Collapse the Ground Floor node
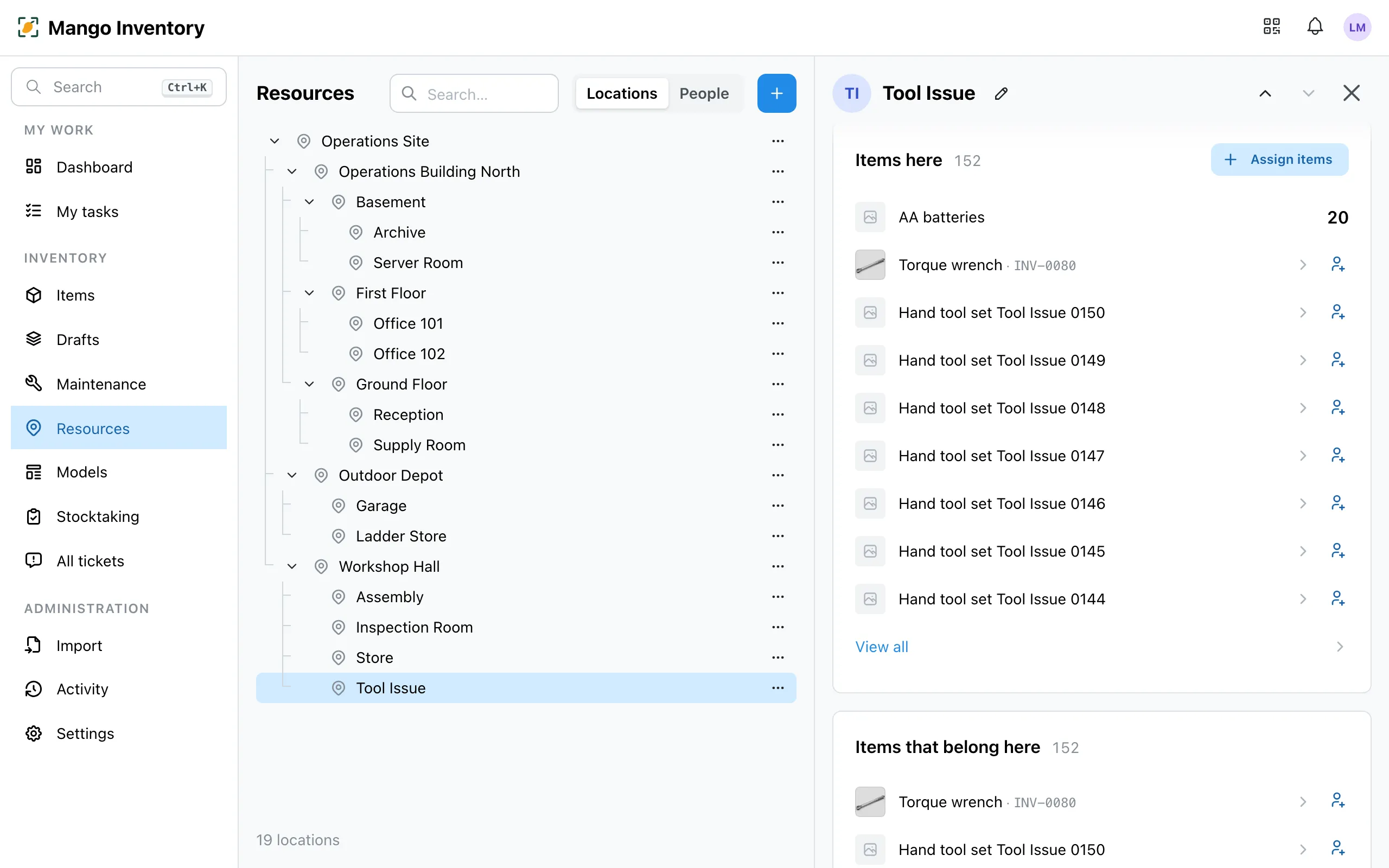 [309, 384]
